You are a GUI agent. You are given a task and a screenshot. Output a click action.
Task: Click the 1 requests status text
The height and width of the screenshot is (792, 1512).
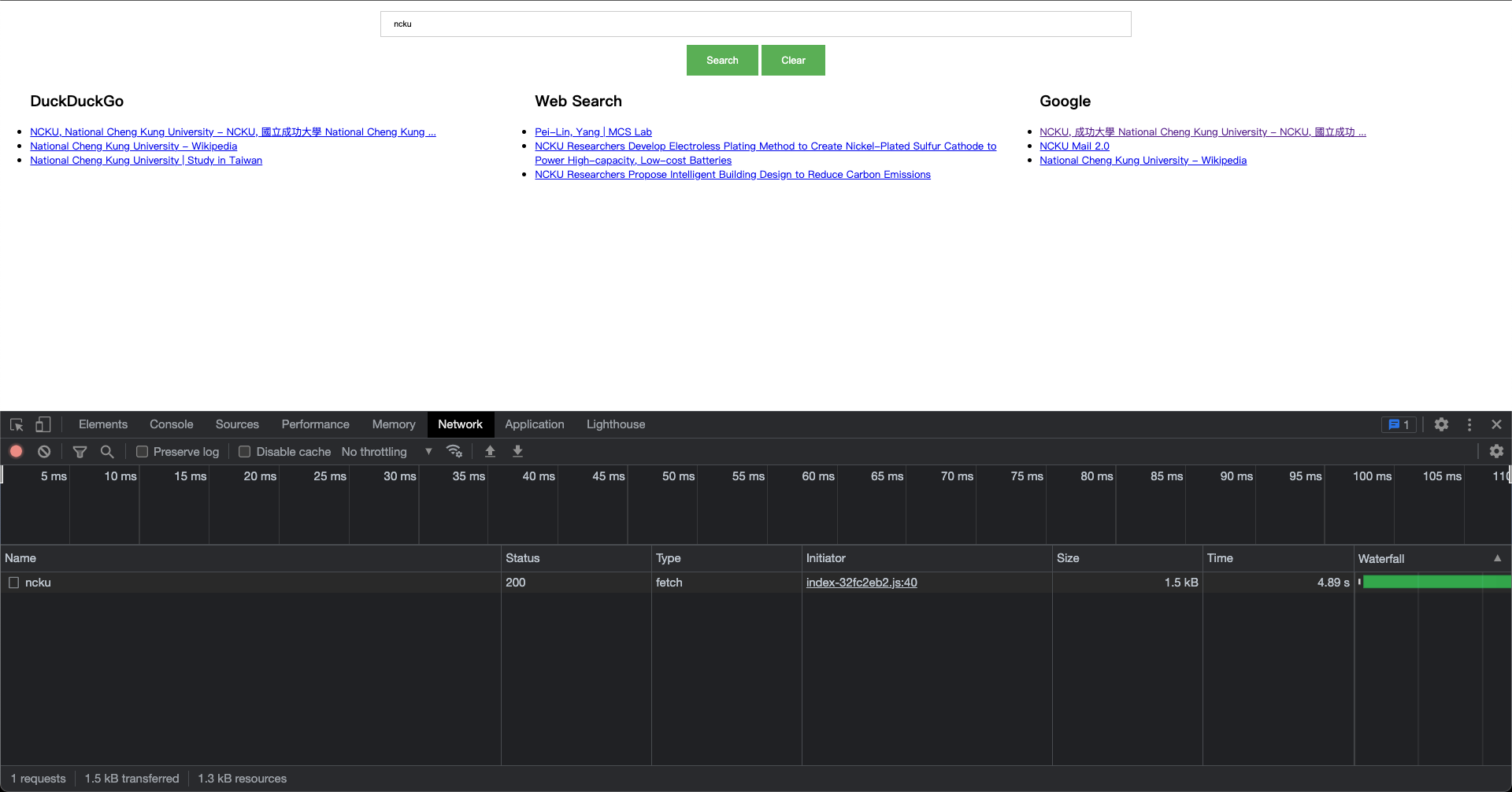(x=39, y=779)
